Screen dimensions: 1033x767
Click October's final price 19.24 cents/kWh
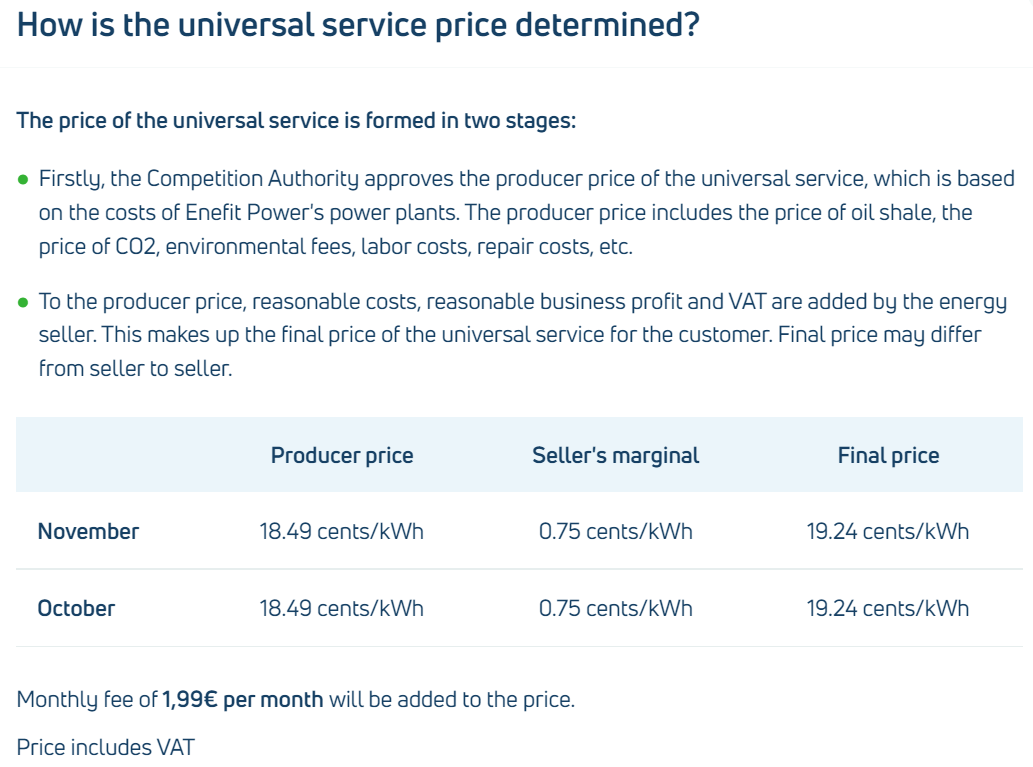[888, 608]
